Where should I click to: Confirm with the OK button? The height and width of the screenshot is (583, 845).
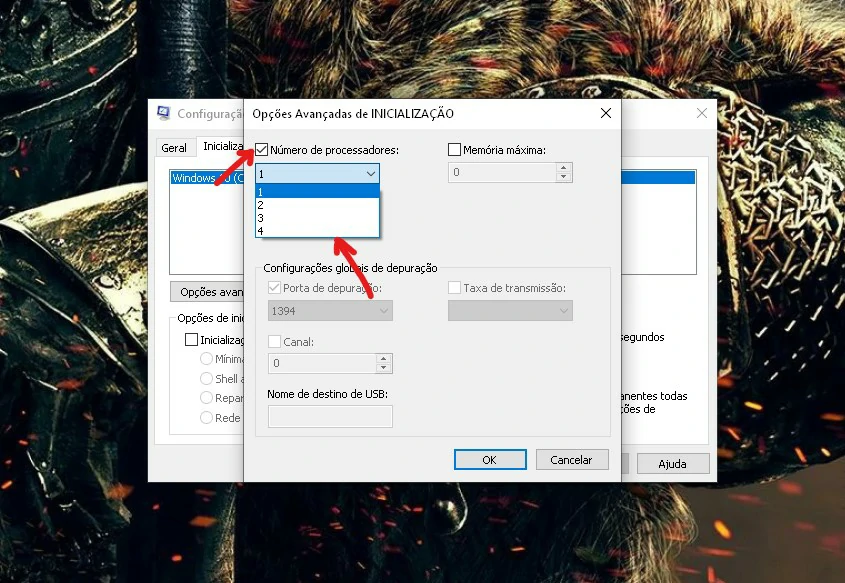[x=490, y=460]
